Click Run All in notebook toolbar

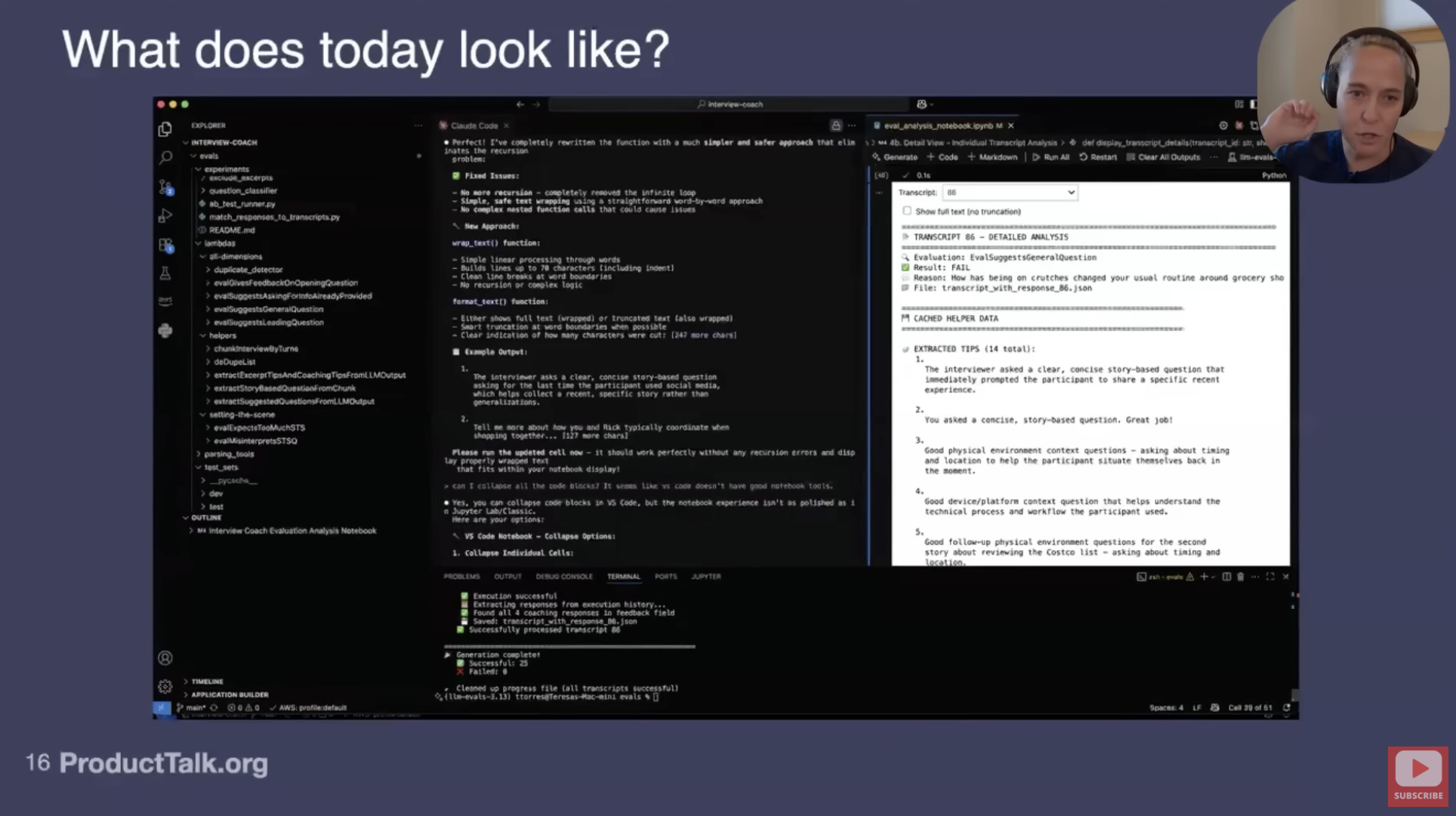tap(1050, 157)
